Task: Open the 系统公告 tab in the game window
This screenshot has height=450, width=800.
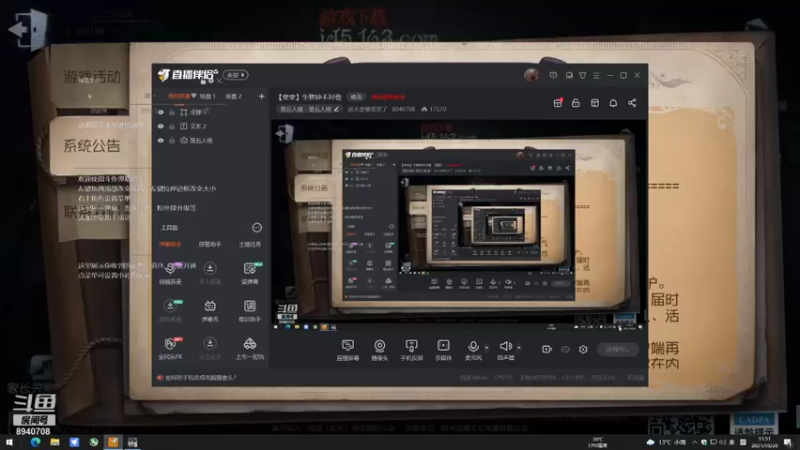Action: [x=92, y=146]
